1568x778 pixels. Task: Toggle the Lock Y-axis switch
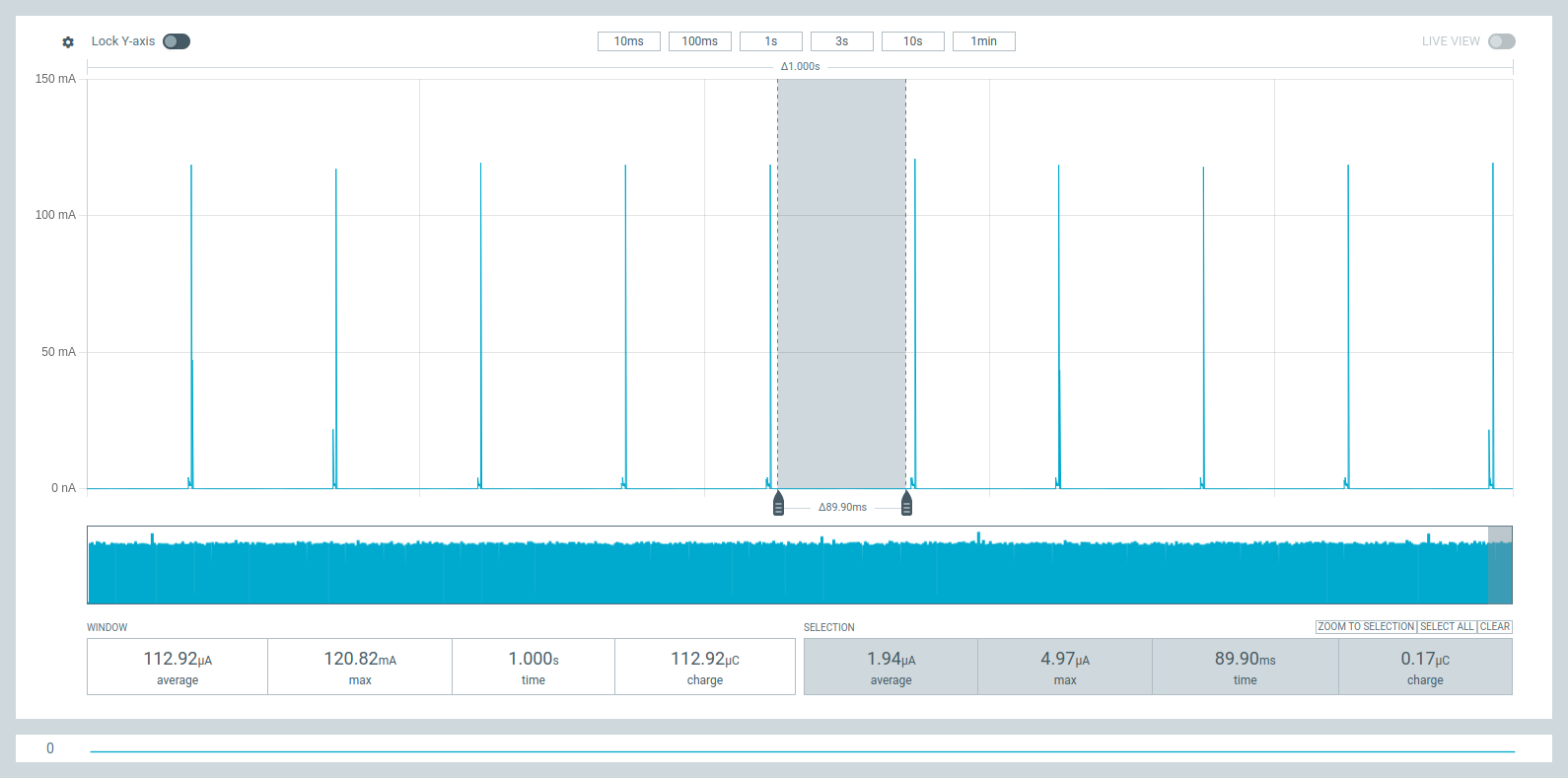pyautogui.click(x=177, y=41)
